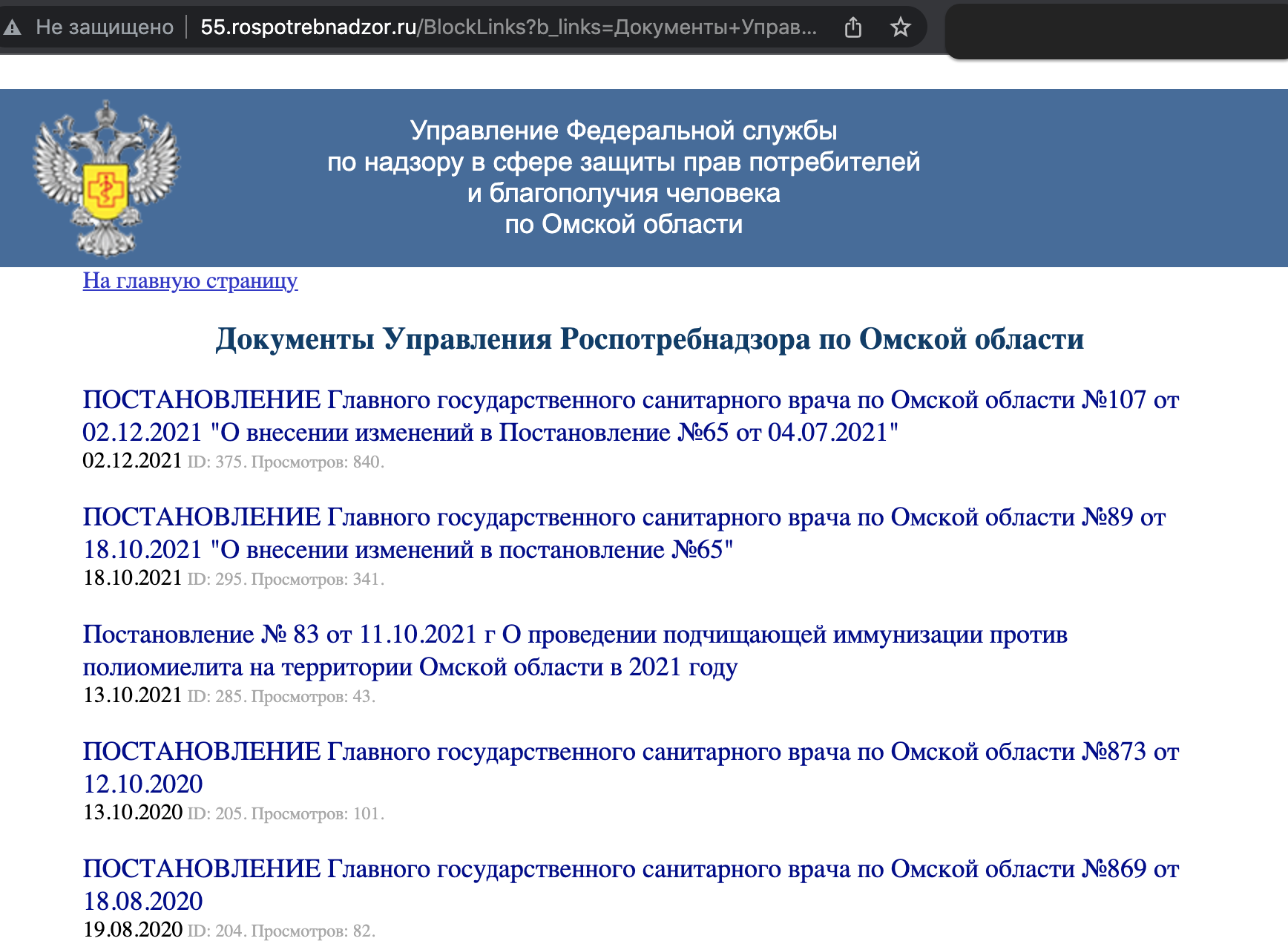Click the not secure warning triangle icon
The height and width of the screenshot is (944, 1288).
pos(12,27)
